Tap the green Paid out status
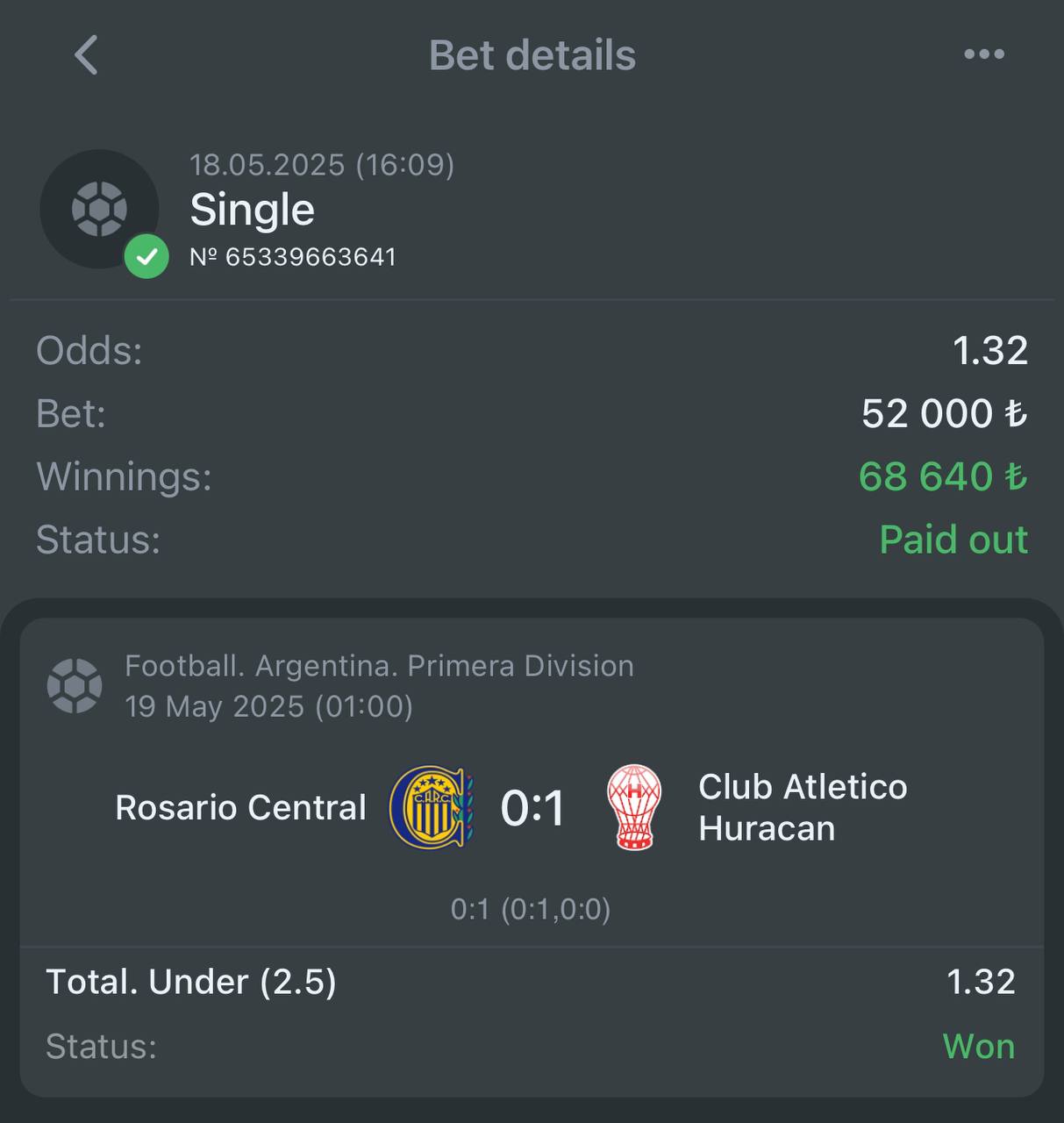This screenshot has width=1064, height=1123. 953,540
